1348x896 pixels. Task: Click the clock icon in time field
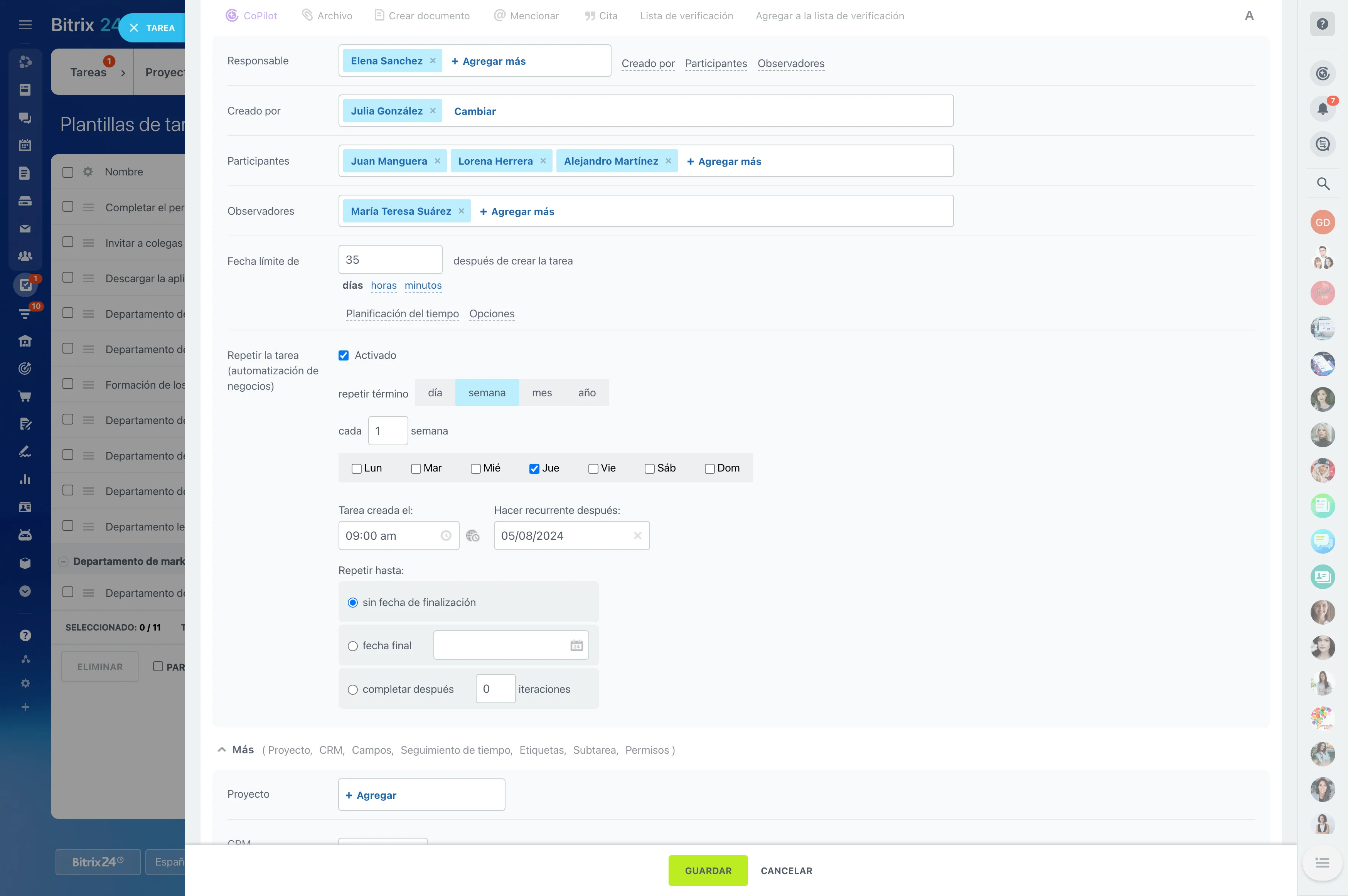pos(446,536)
